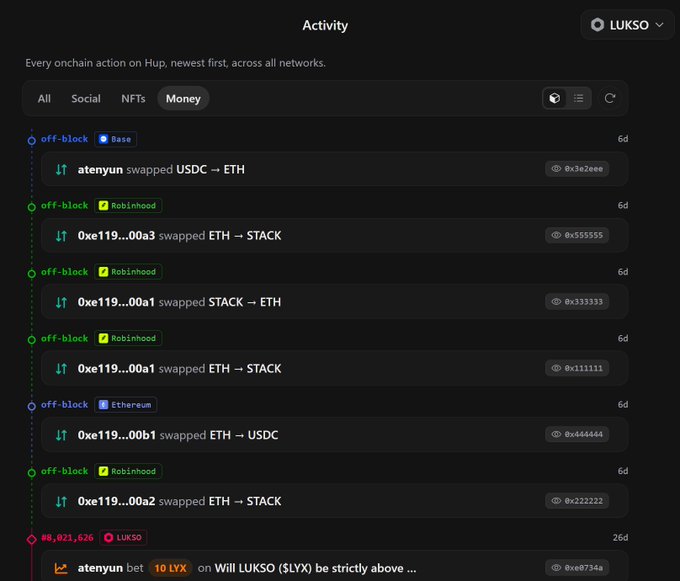Select the Money filter tab

click(183, 98)
